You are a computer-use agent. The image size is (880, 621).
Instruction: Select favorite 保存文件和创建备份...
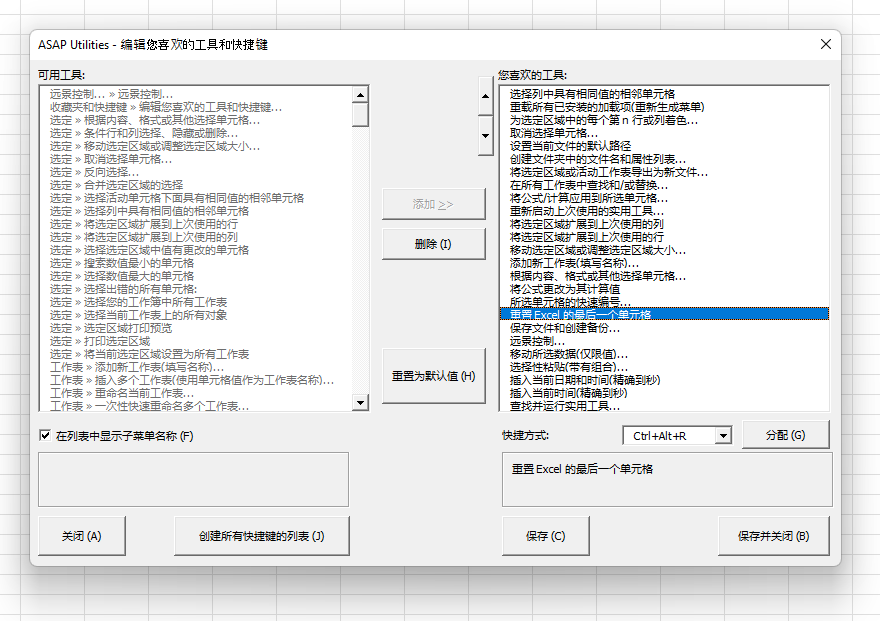565,328
